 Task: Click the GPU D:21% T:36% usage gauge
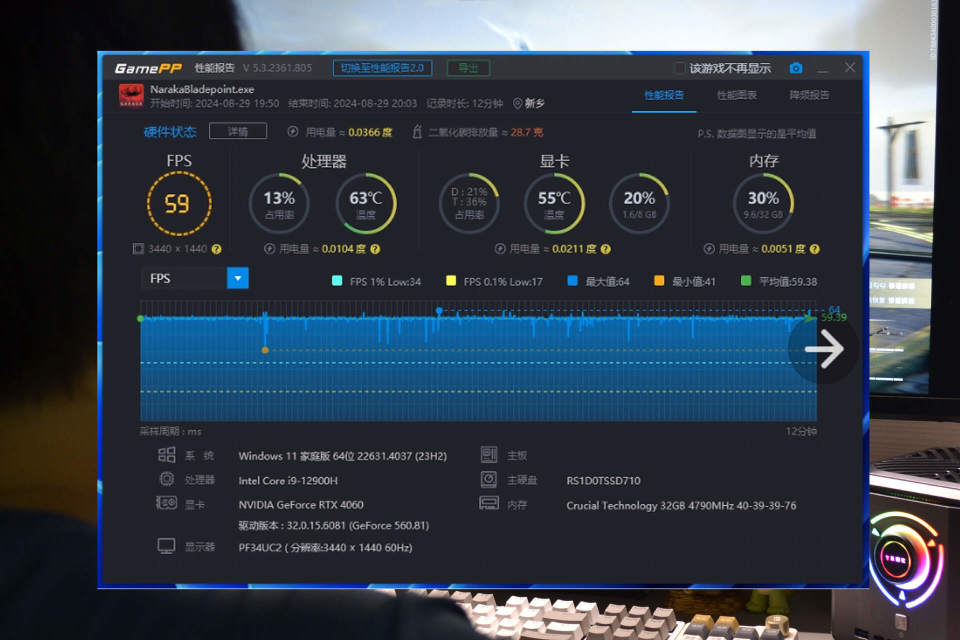click(x=469, y=203)
